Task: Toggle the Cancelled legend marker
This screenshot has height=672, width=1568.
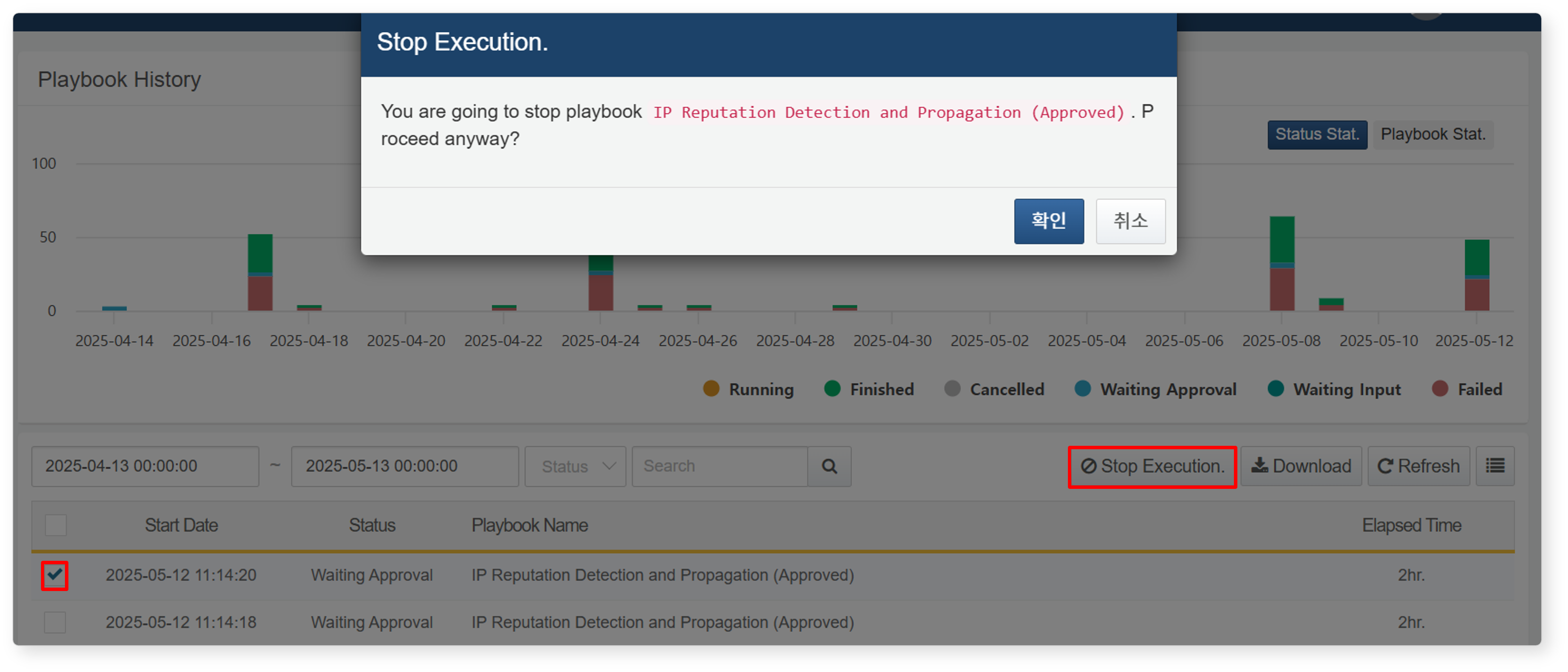Action: coord(952,389)
